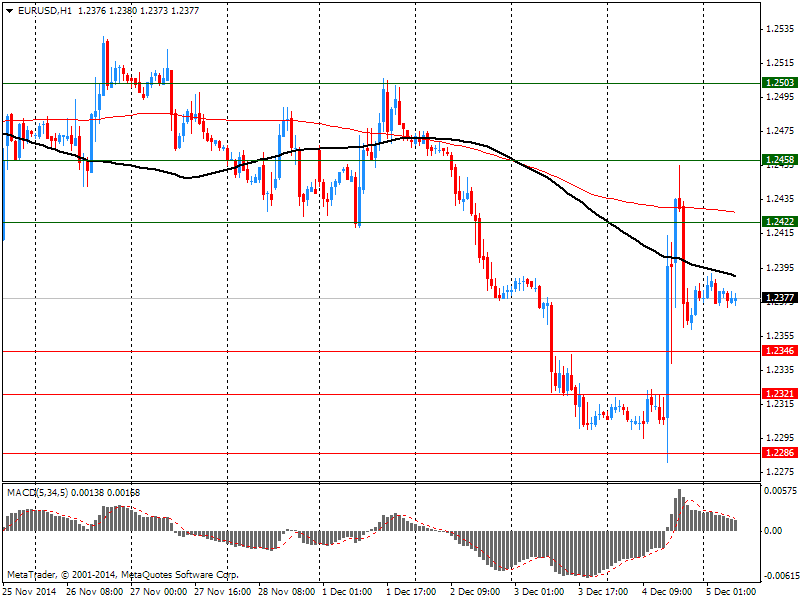The width and height of the screenshot is (800, 600).
Task: Select the red 1.2346 support level label
Action: click(x=780, y=351)
